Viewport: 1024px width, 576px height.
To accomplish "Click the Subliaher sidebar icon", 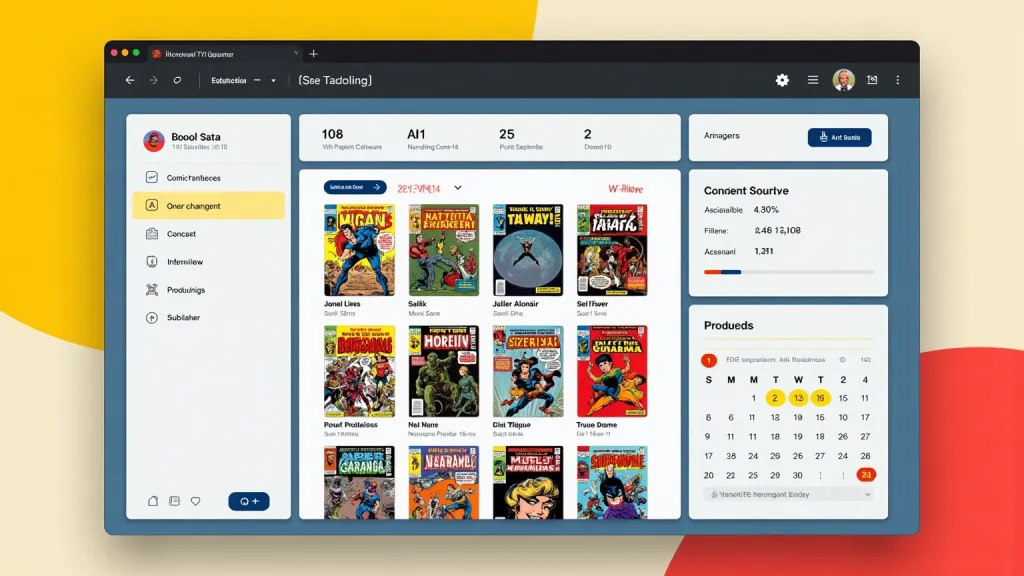I will 152,317.
